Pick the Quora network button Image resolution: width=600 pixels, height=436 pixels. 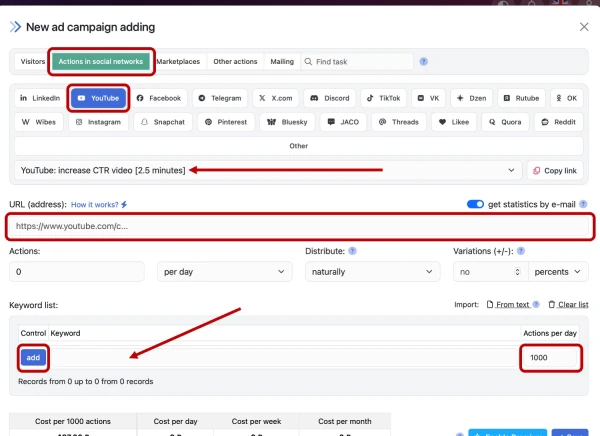tap(505, 122)
